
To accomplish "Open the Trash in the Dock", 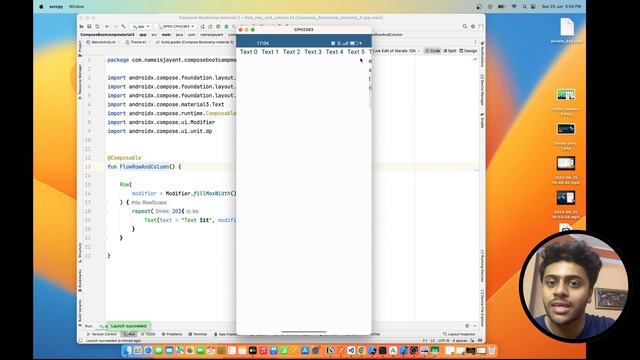I will 492,350.
